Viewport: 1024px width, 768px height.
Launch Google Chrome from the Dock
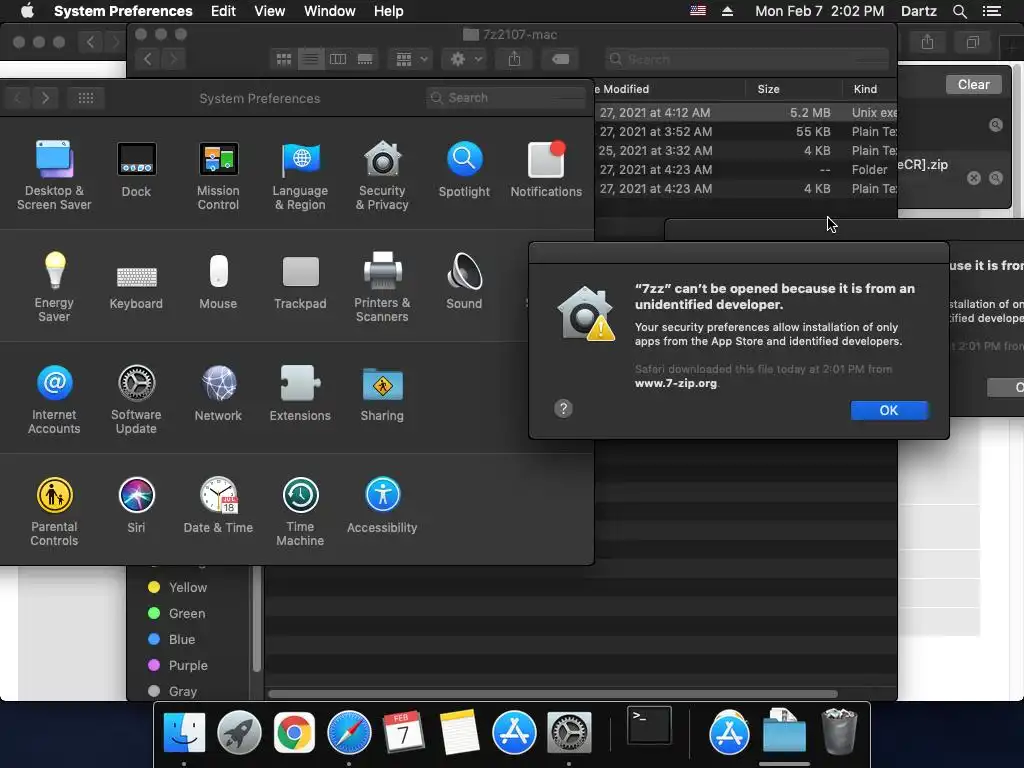tap(294, 733)
